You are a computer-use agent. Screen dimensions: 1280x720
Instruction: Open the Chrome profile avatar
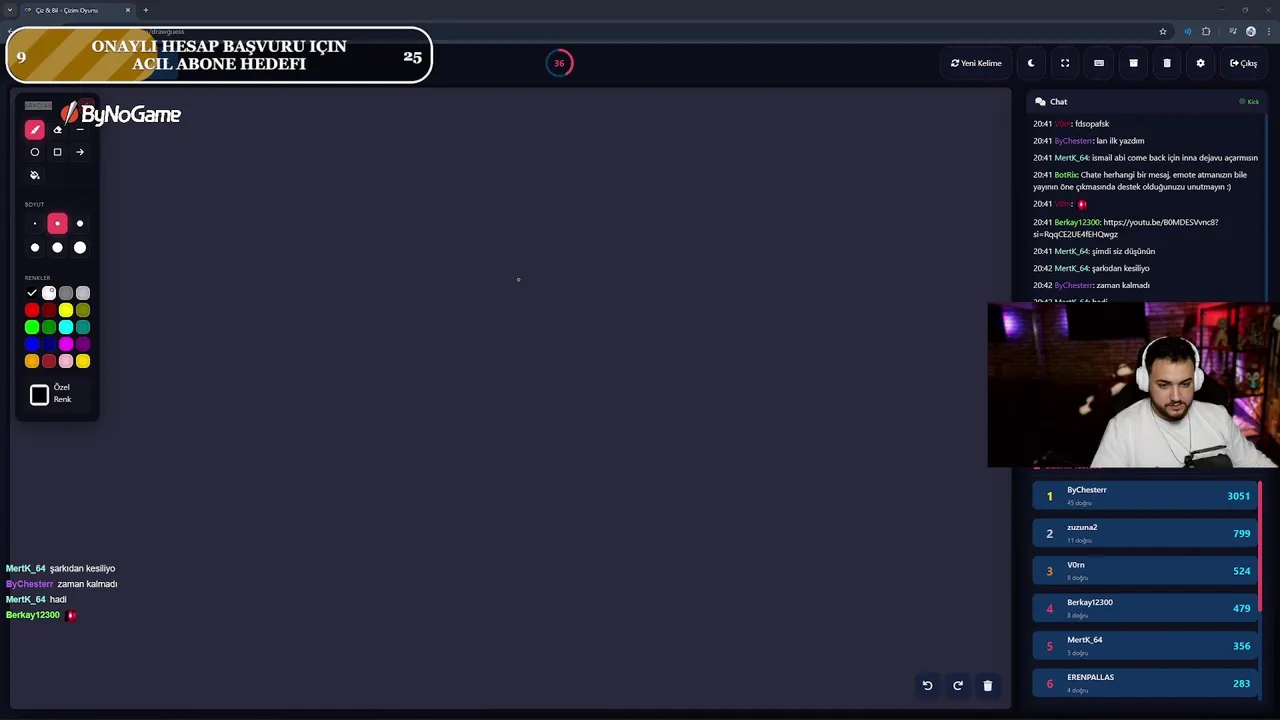1251,31
